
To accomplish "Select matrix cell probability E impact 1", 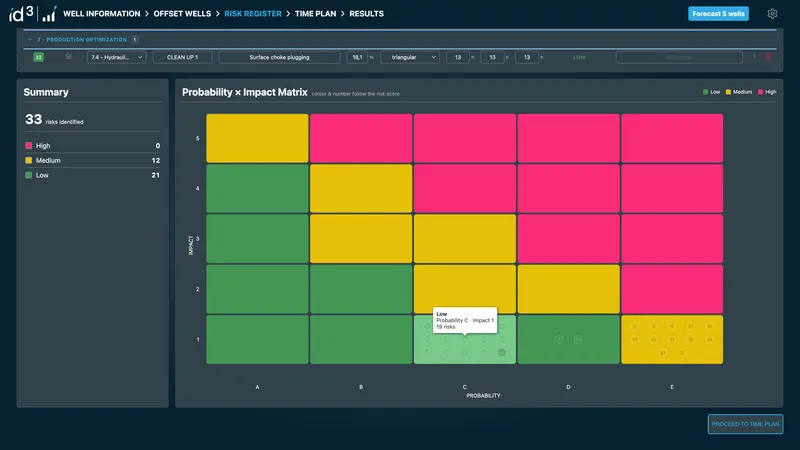I will pos(672,339).
